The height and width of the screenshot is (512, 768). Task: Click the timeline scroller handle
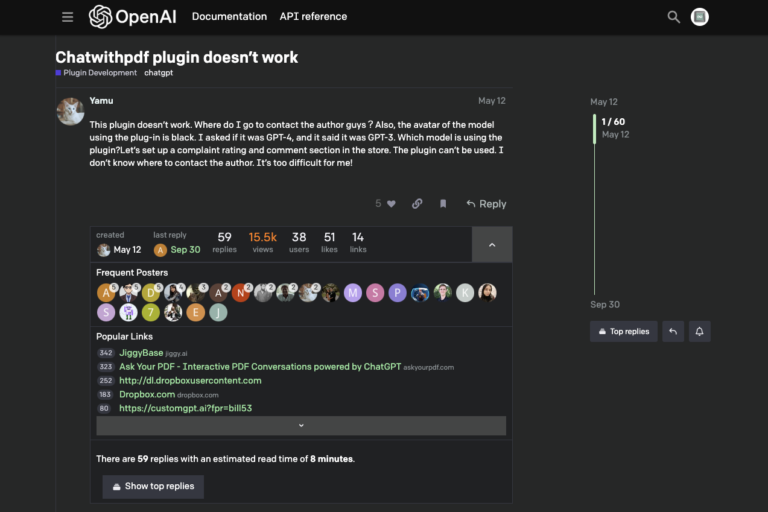594,128
